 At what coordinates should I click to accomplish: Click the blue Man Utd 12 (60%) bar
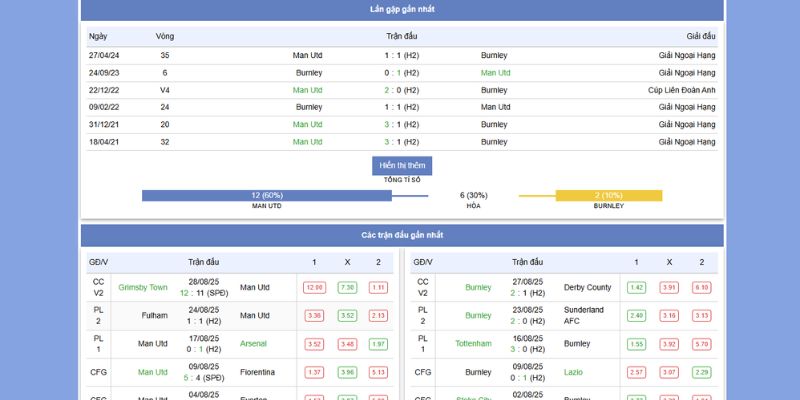coord(266,195)
